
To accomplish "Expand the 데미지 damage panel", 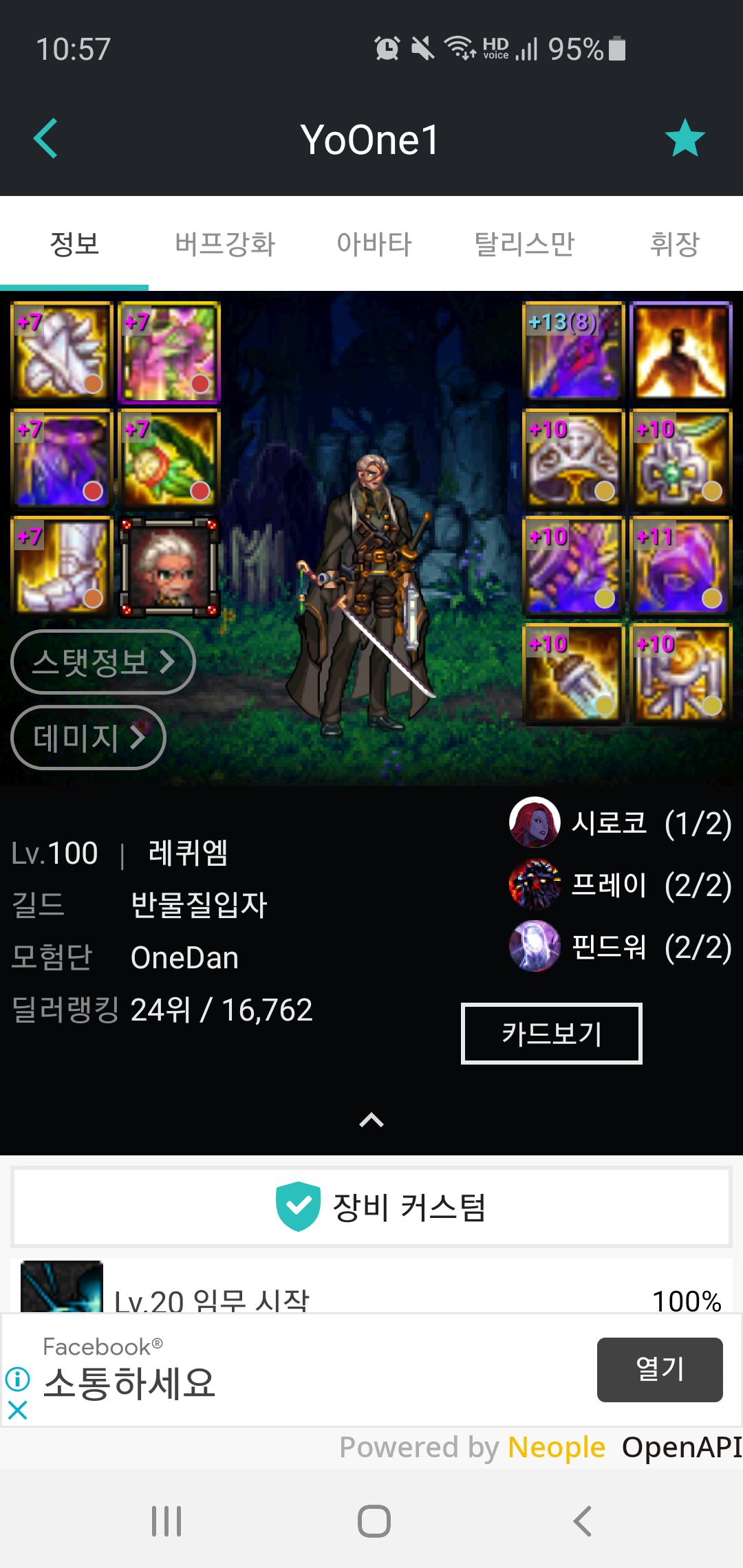I will [x=88, y=737].
